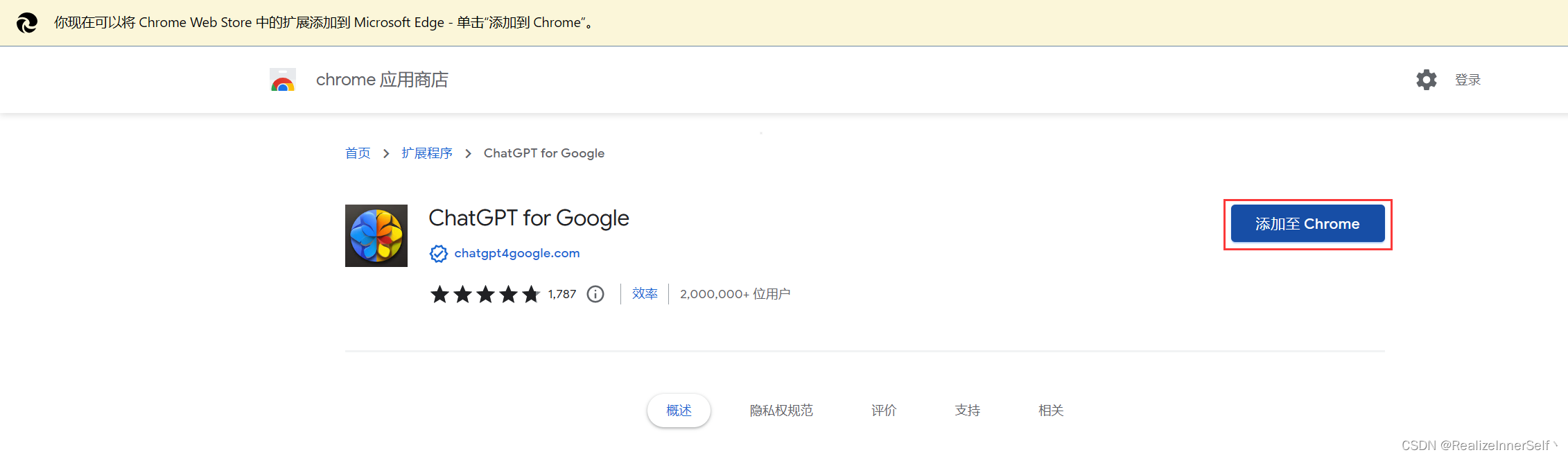
Task: Click the 2,000,000+ 位用户 text
Action: click(x=735, y=294)
